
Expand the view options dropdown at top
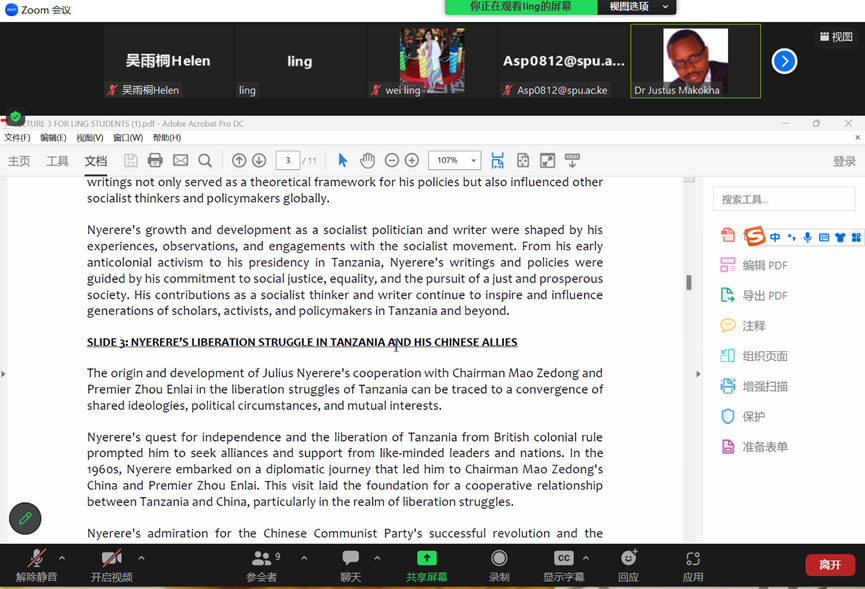point(637,7)
